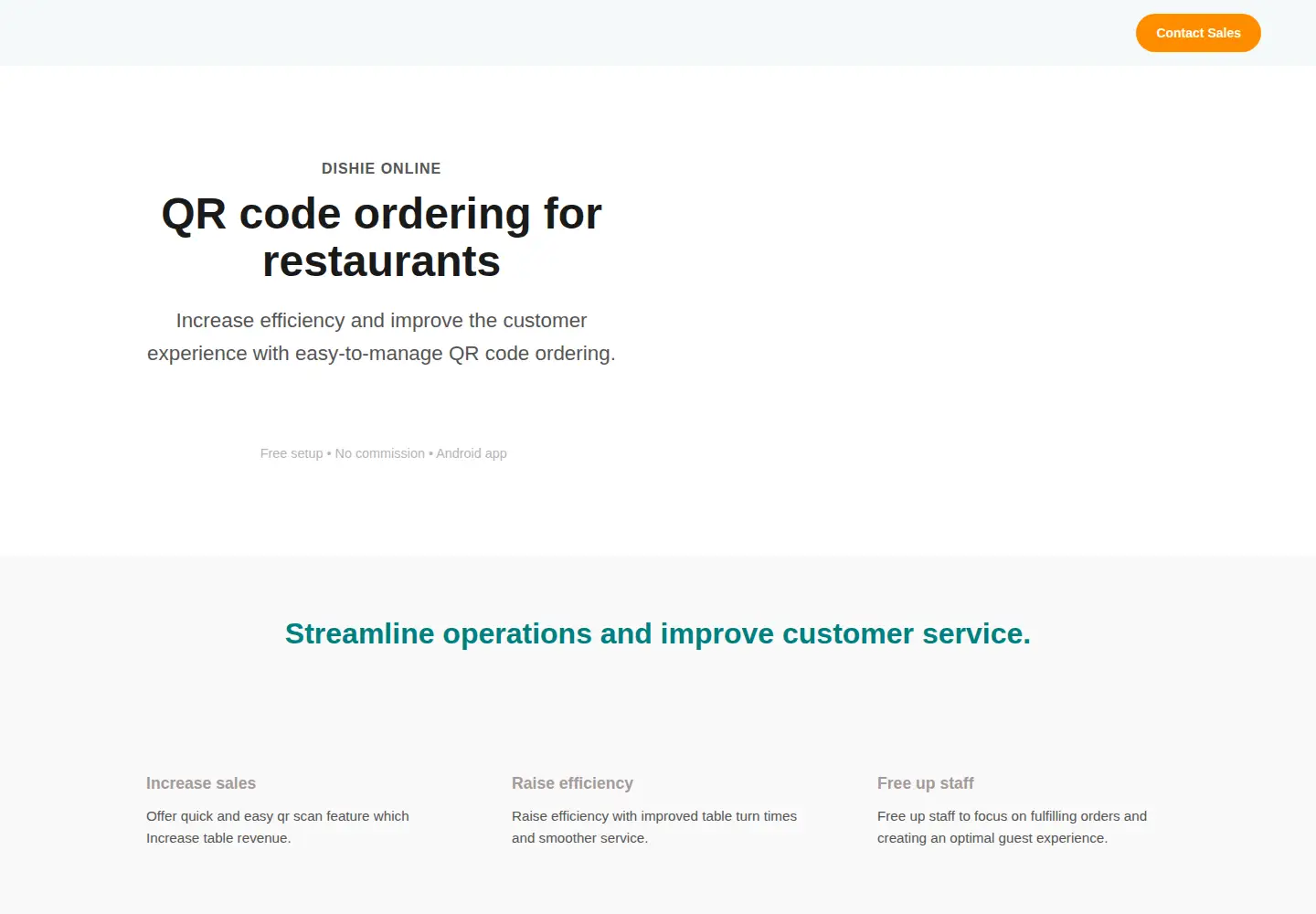Click the teal 'Streamline operations' section heading
This screenshot has height=914, width=1316.
coord(658,633)
